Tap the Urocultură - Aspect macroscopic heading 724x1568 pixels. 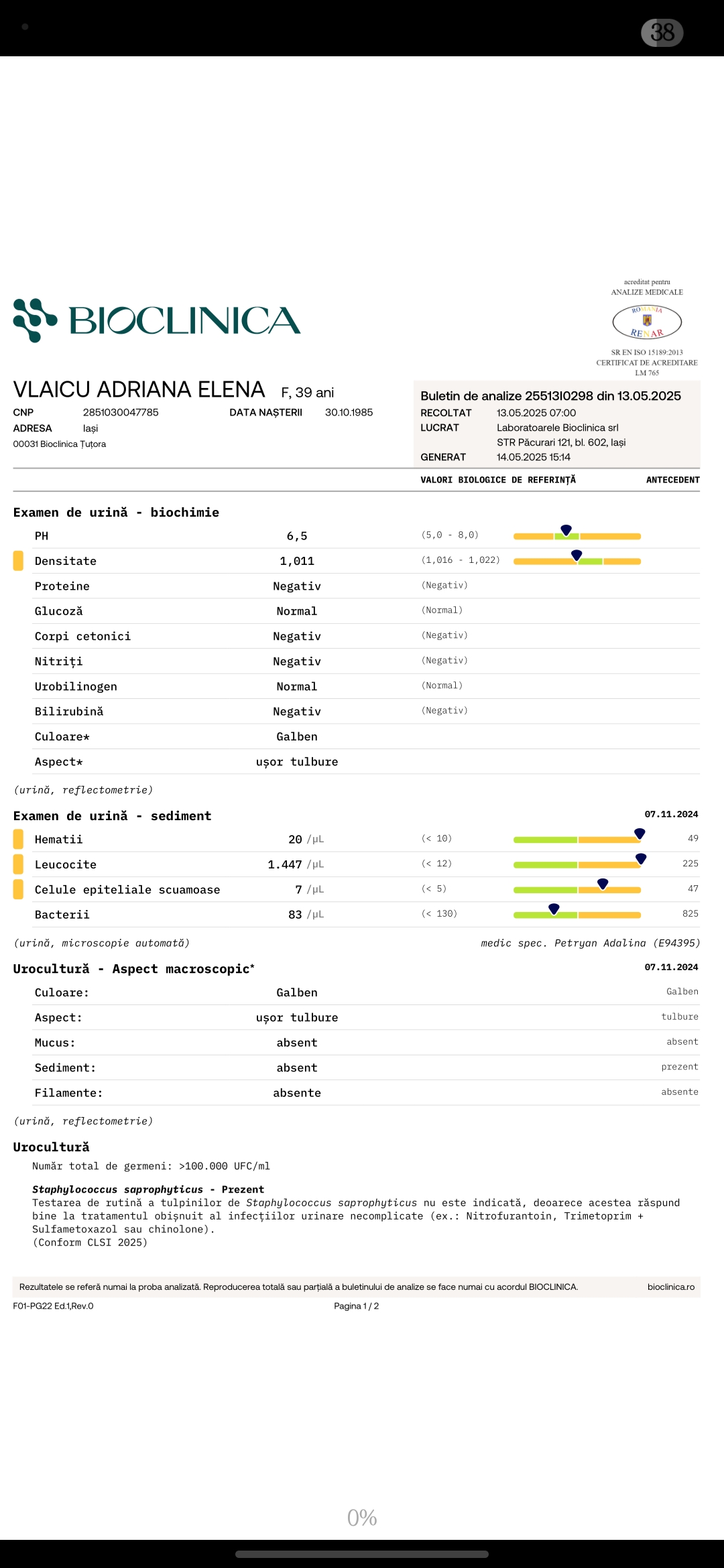(134, 969)
